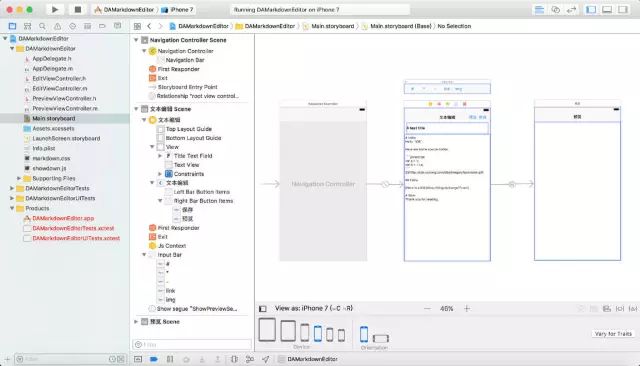Open the Symbol navigator icon
The height and width of the screenshot is (366, 640).
27,26
